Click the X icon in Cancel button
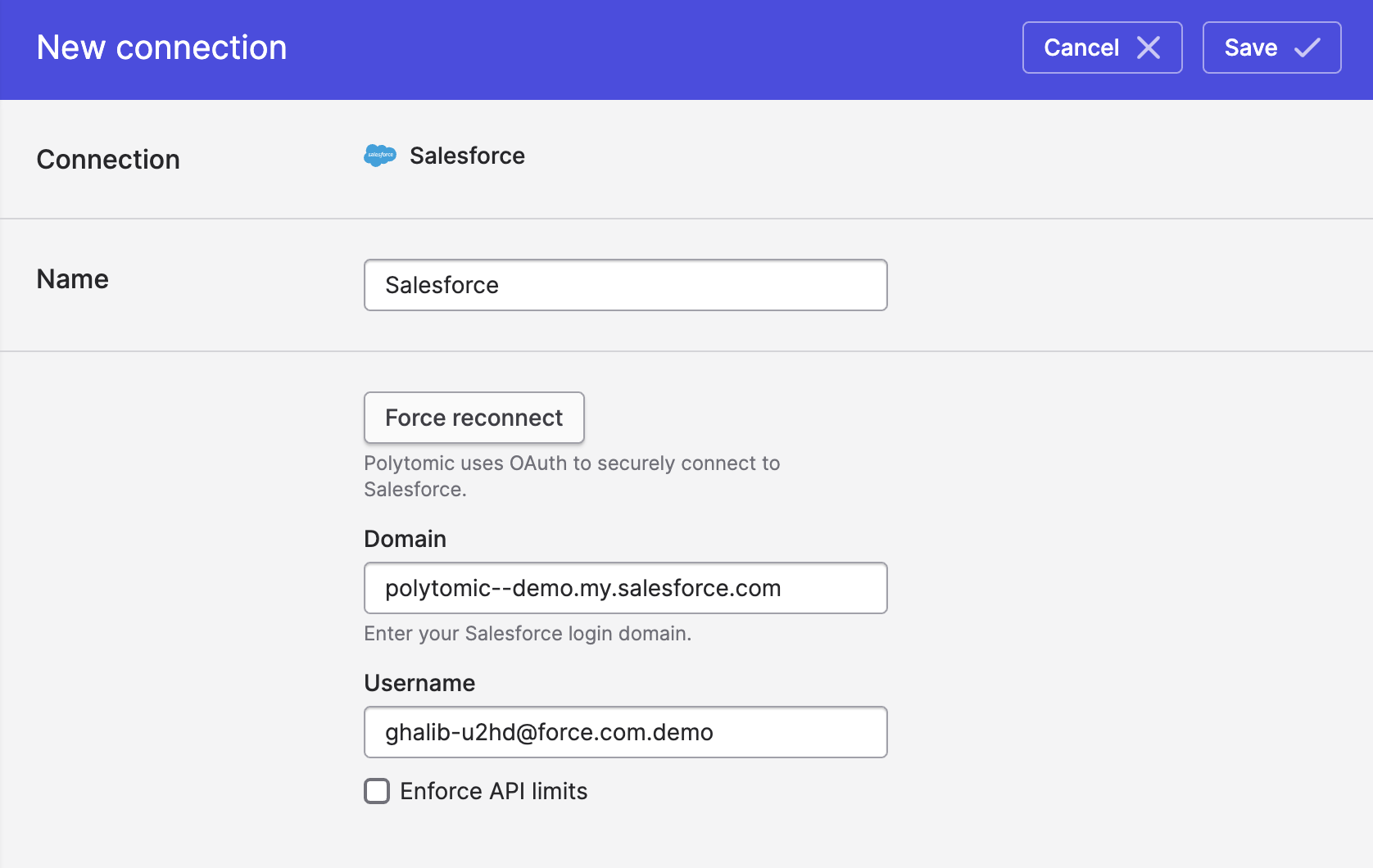Image resolution: width=1373 pixels, height=868 pixels. click(x=1149, y=47)
